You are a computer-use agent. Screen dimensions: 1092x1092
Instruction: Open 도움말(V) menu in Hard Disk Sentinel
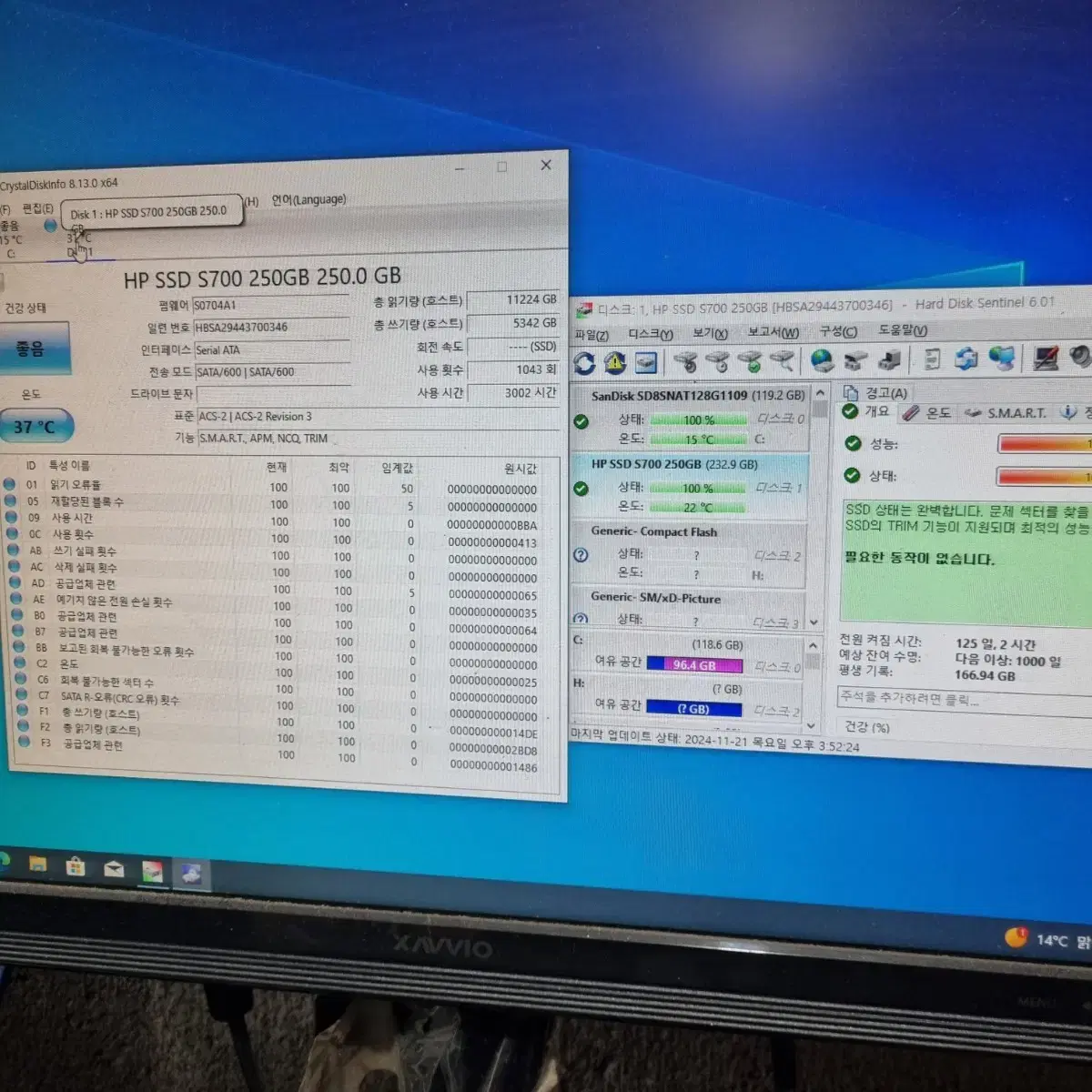(x=903, y=330)
